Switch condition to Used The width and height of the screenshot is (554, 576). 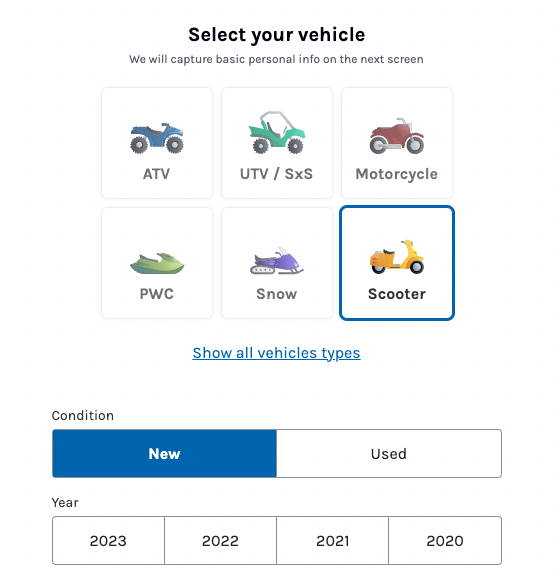(389, 454)
